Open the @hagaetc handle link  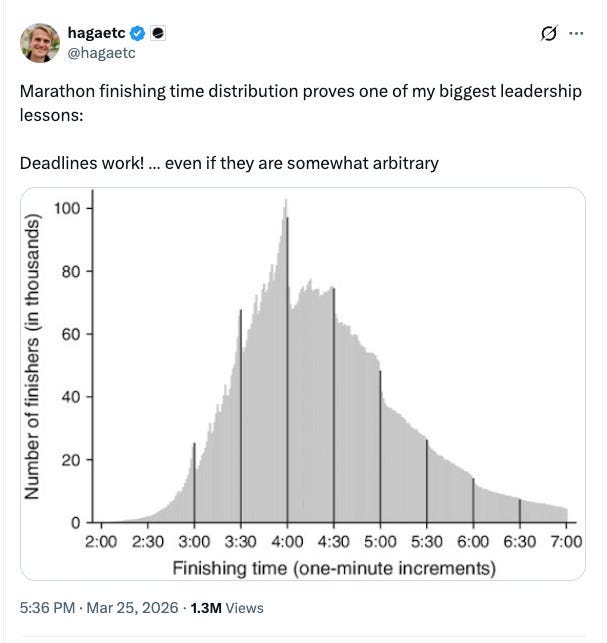click(101, 53)
